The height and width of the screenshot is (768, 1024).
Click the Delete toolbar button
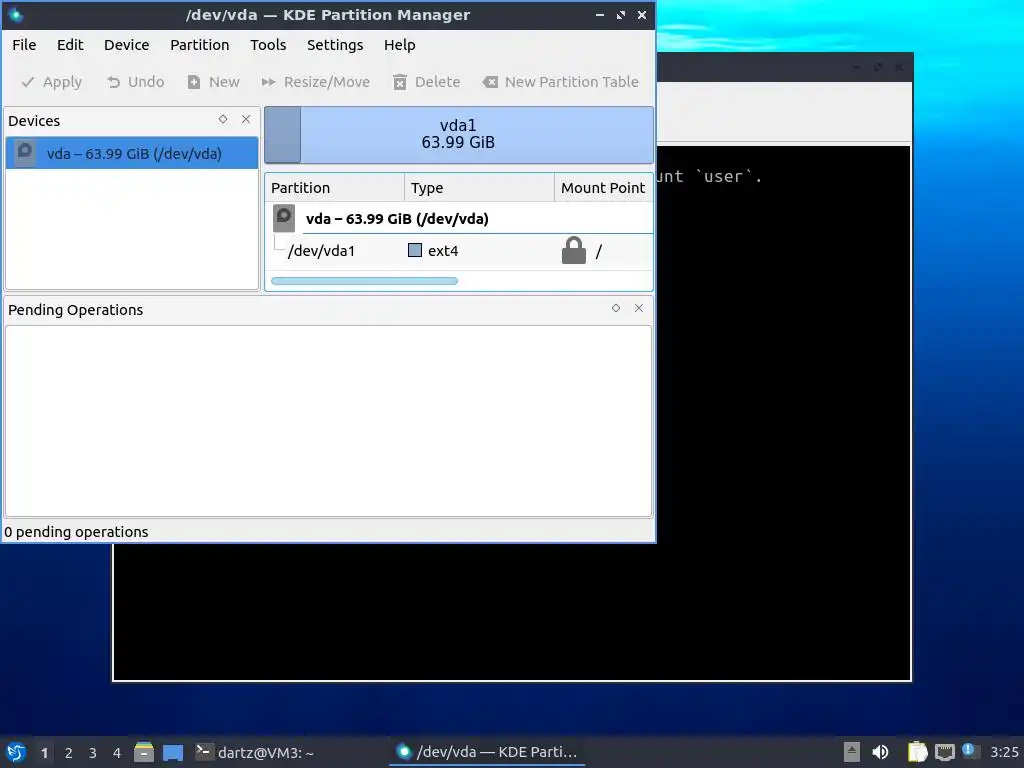click(426, 82)
